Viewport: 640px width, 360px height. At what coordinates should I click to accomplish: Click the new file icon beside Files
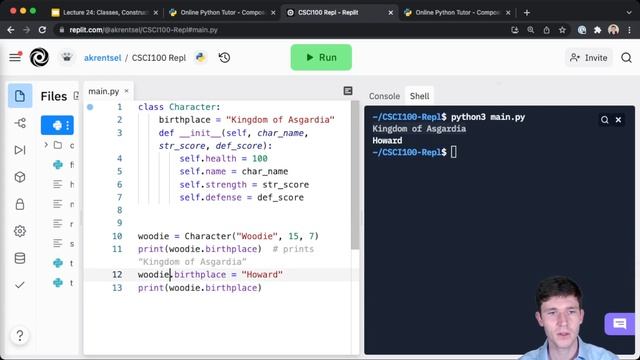click(x=76, y=96)
